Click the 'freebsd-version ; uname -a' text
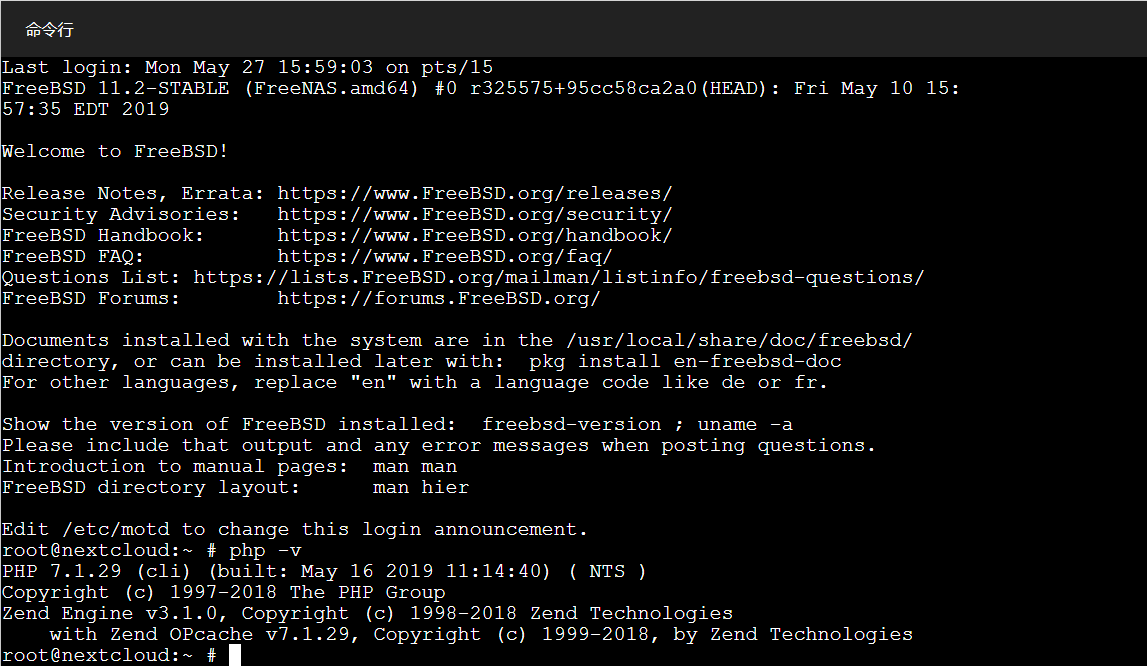This screenshot has width=1147, height=666. point(637,425)
